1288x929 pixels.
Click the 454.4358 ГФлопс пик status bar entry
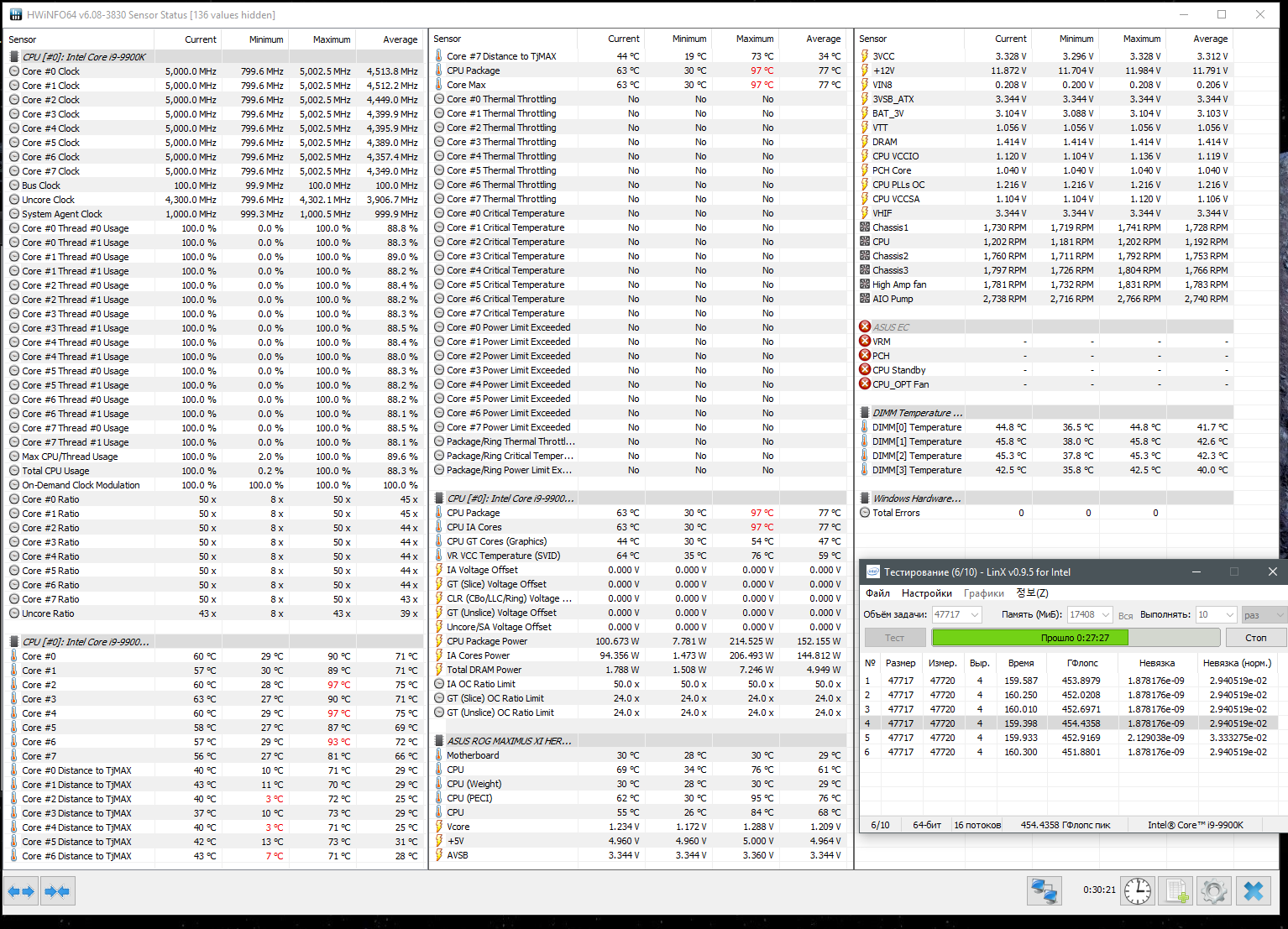[x=1065, y=825]
